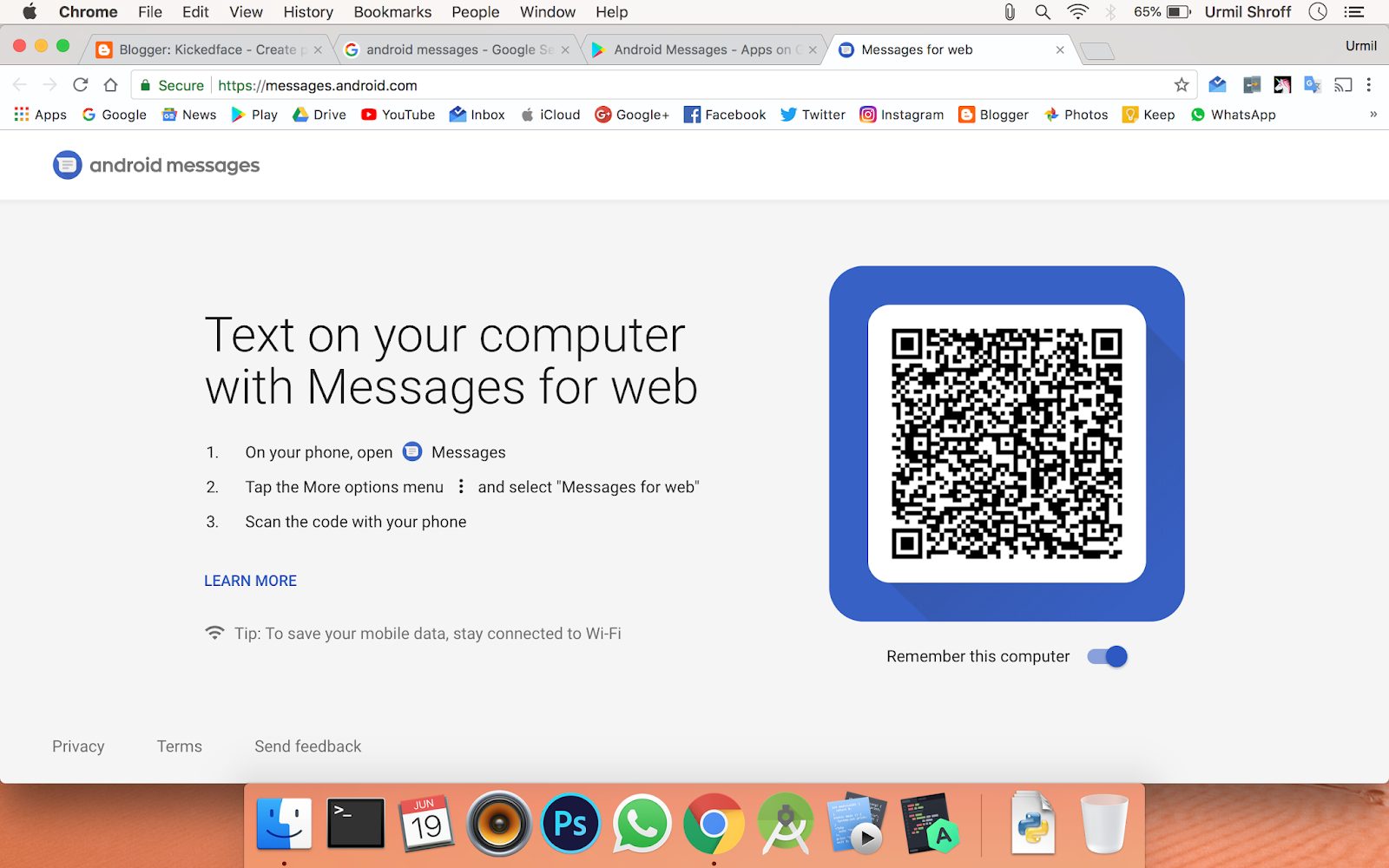
Task: Open the View menu
Action: (246, 12)
